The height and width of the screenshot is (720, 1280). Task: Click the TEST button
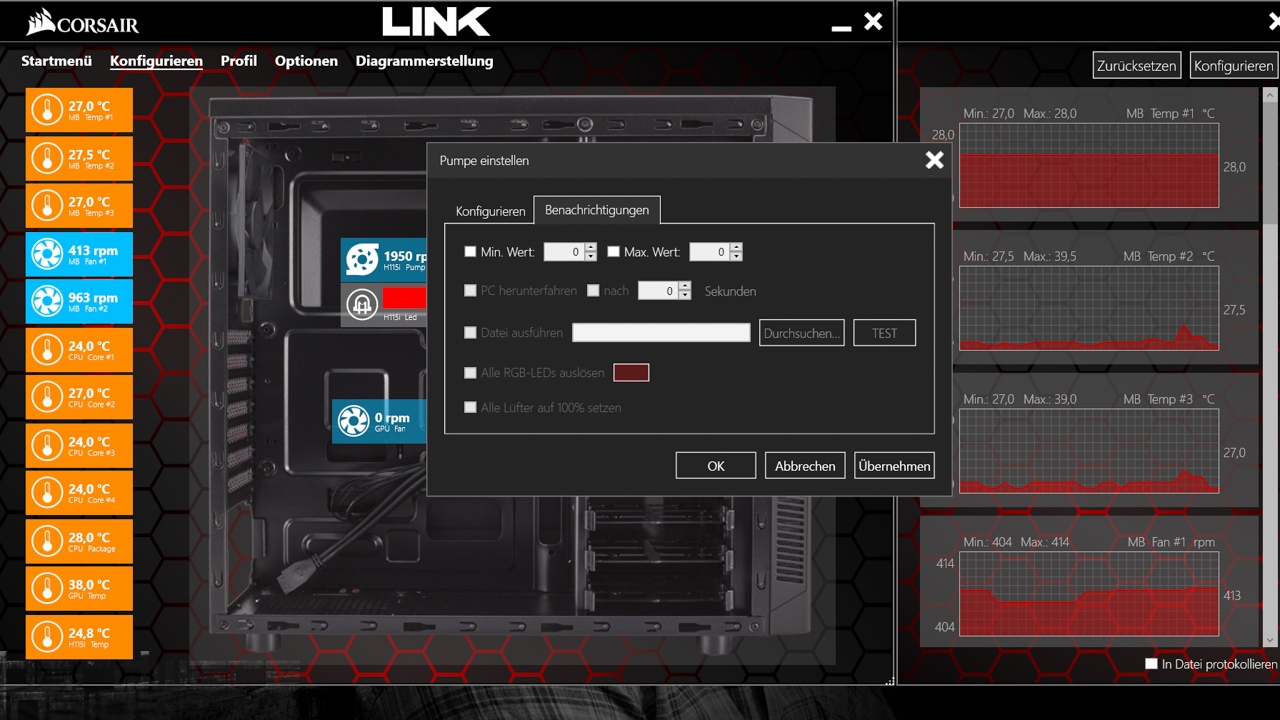pyautogui.click(x=885, y=333)
